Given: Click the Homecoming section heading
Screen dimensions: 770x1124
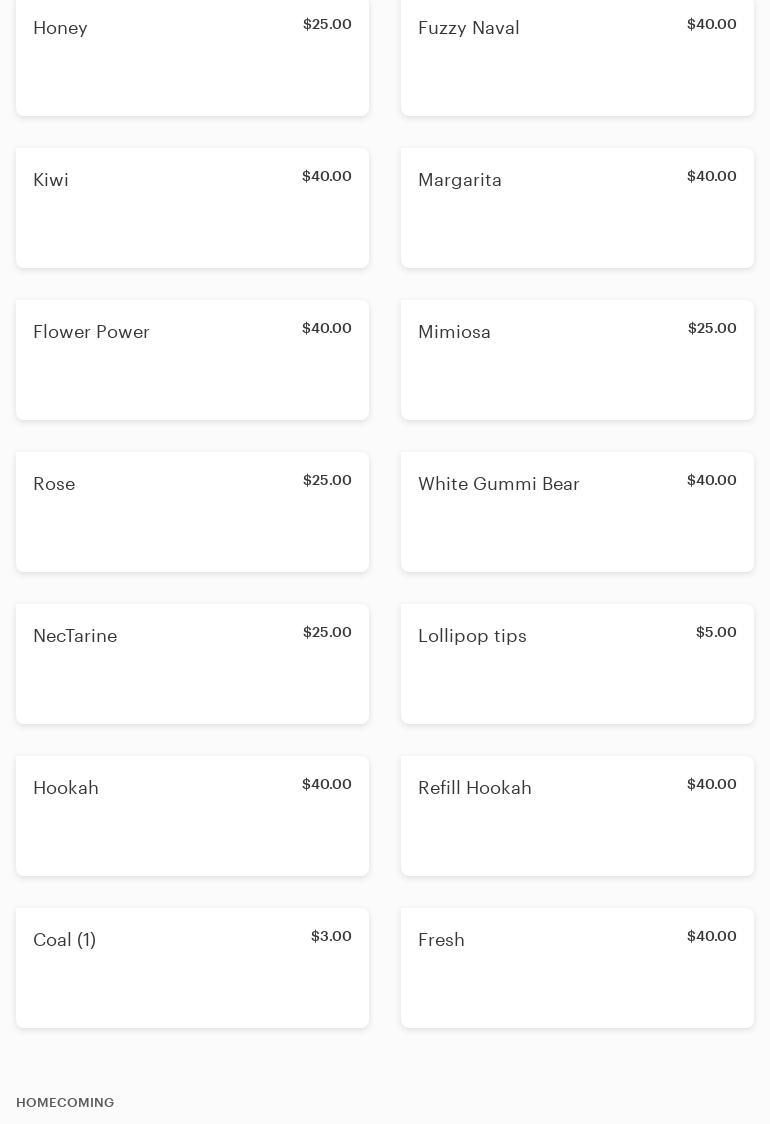Looking at the screenshot, I should pos(65,1102).
